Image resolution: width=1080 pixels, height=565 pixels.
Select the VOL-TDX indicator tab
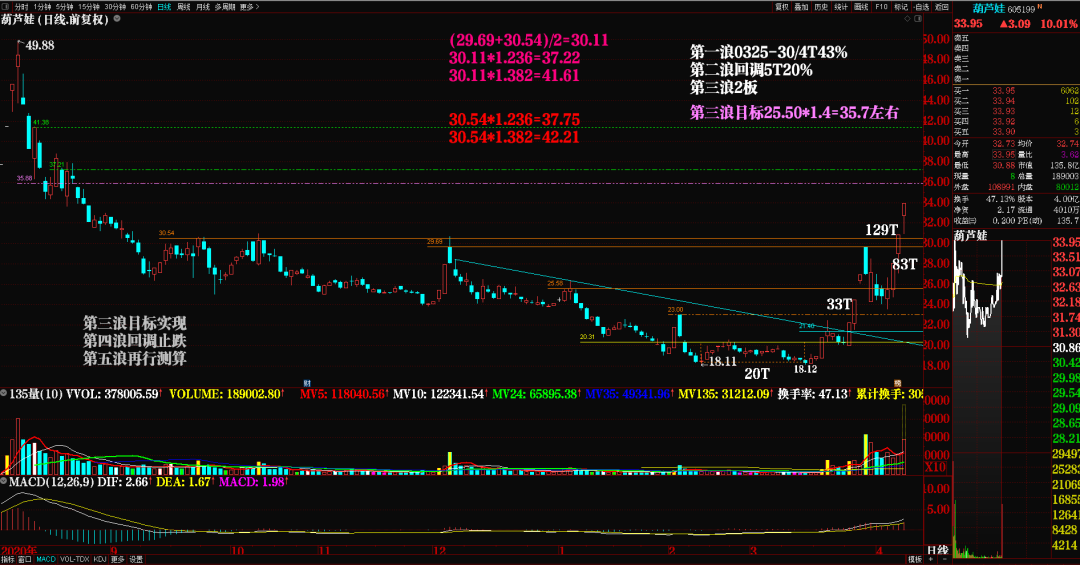coord(74,559)
